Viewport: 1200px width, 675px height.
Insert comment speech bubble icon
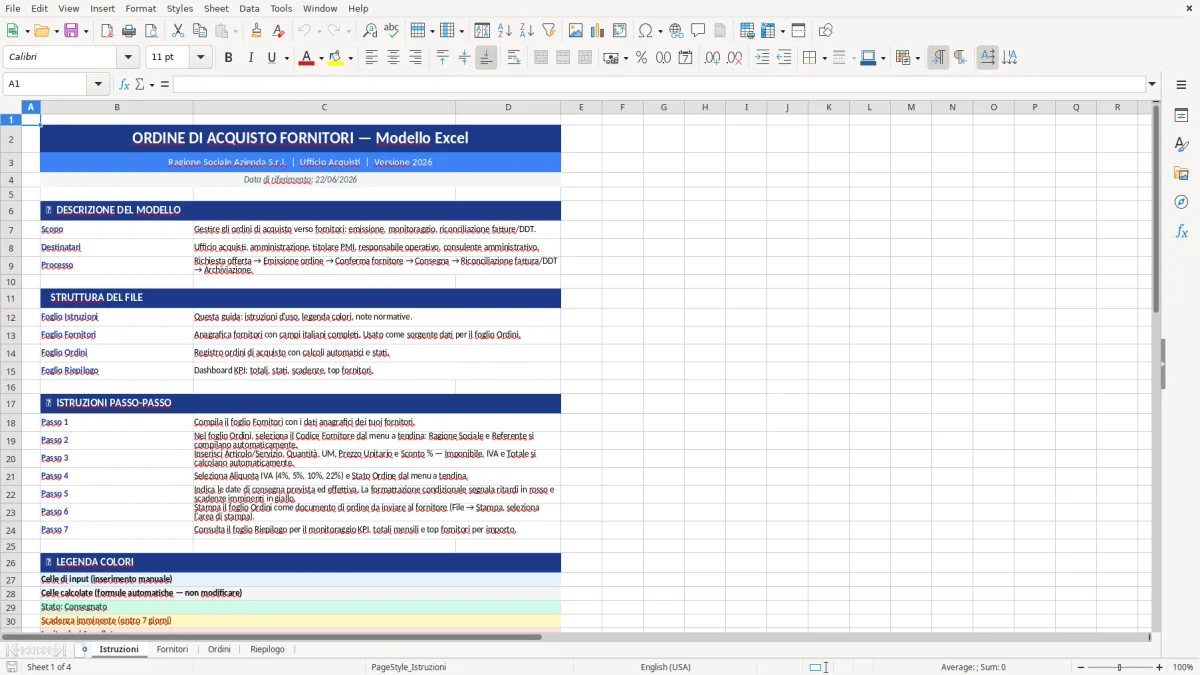698,31
